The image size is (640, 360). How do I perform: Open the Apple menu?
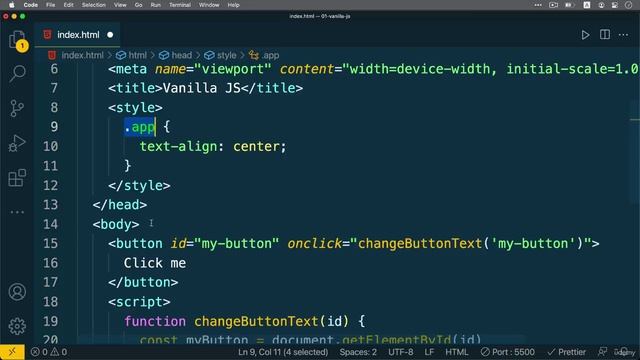tap(11, 5)
